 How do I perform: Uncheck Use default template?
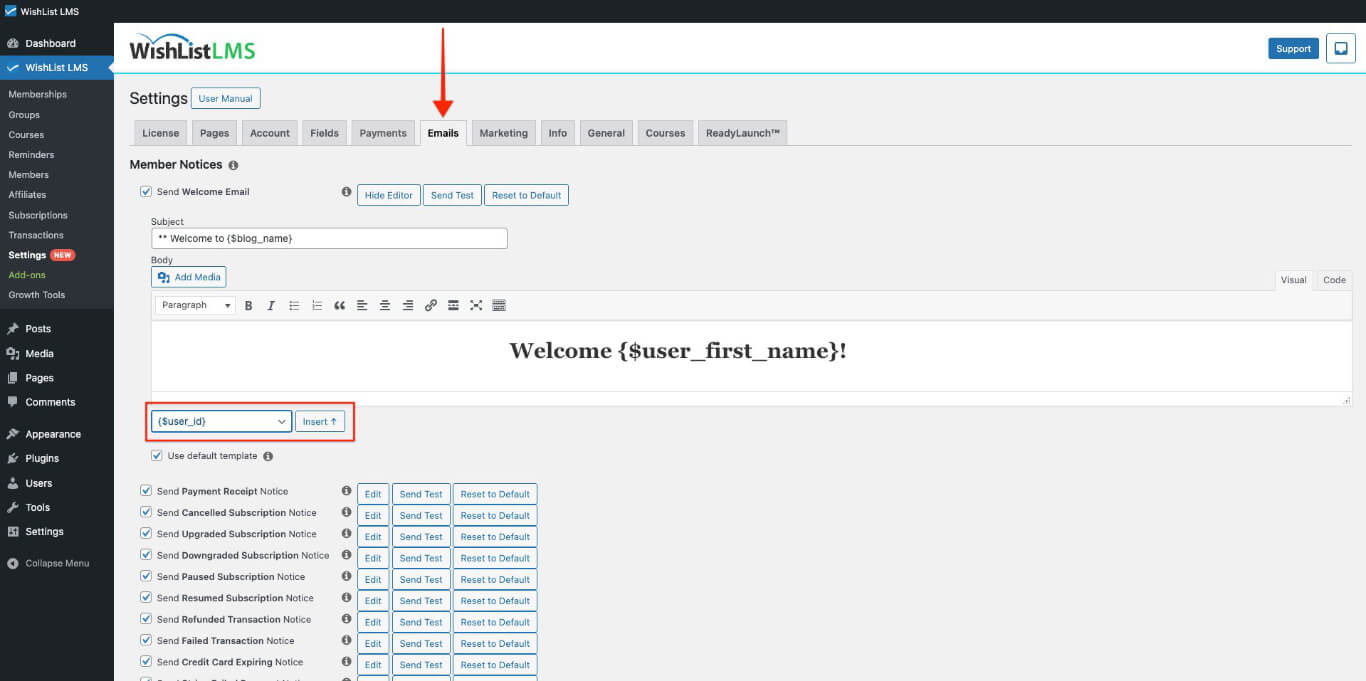157,455
